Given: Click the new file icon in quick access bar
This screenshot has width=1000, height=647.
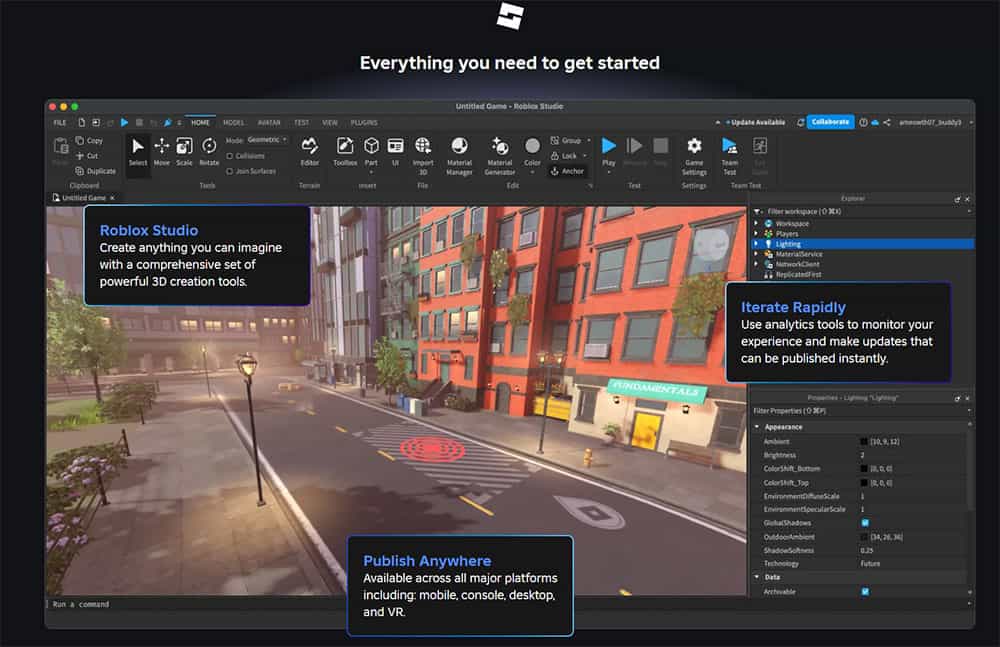Looking at the screenshot, I should click(82, 123).
